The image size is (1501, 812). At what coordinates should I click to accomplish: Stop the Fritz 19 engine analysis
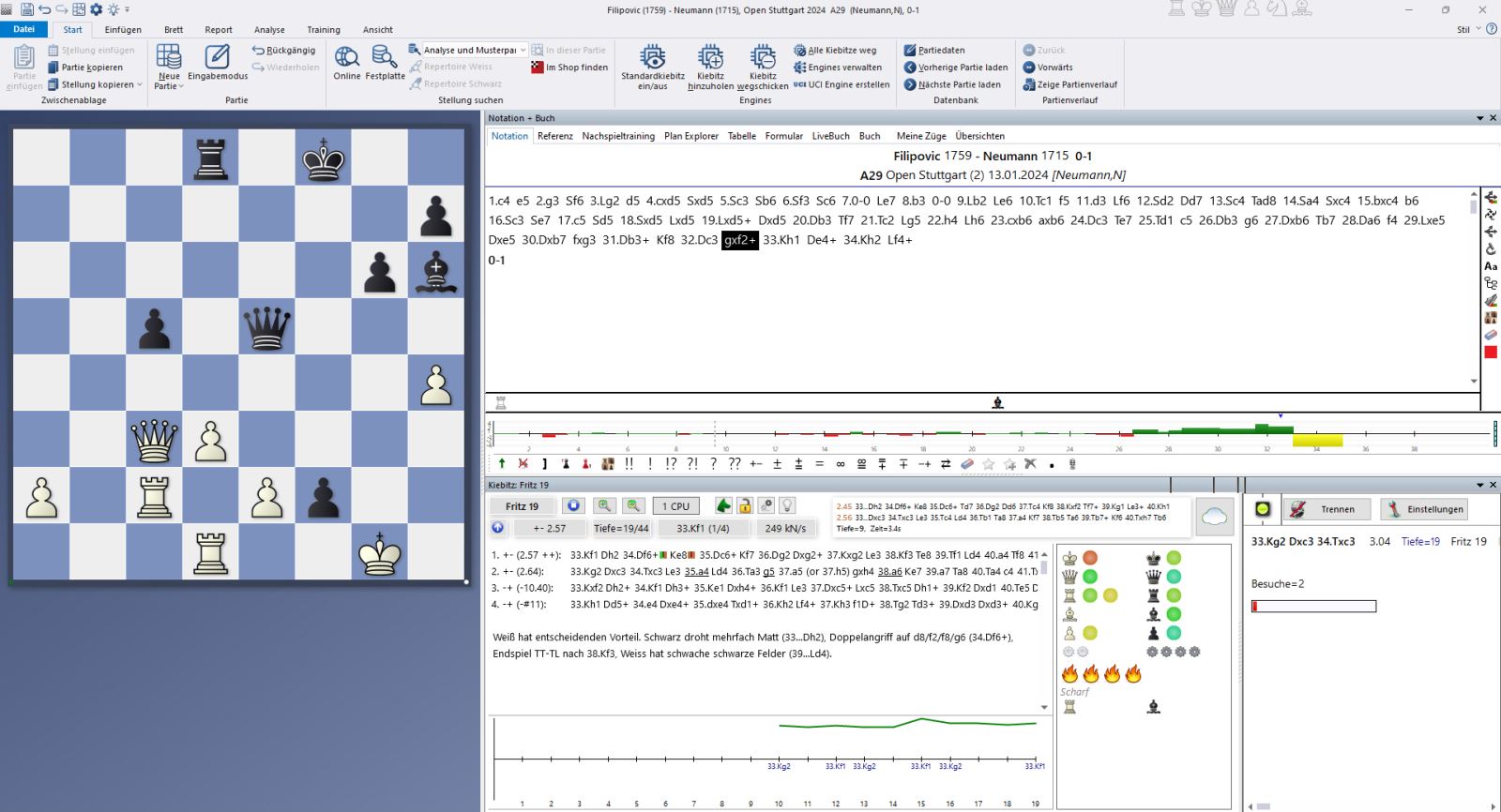[573, 505]
